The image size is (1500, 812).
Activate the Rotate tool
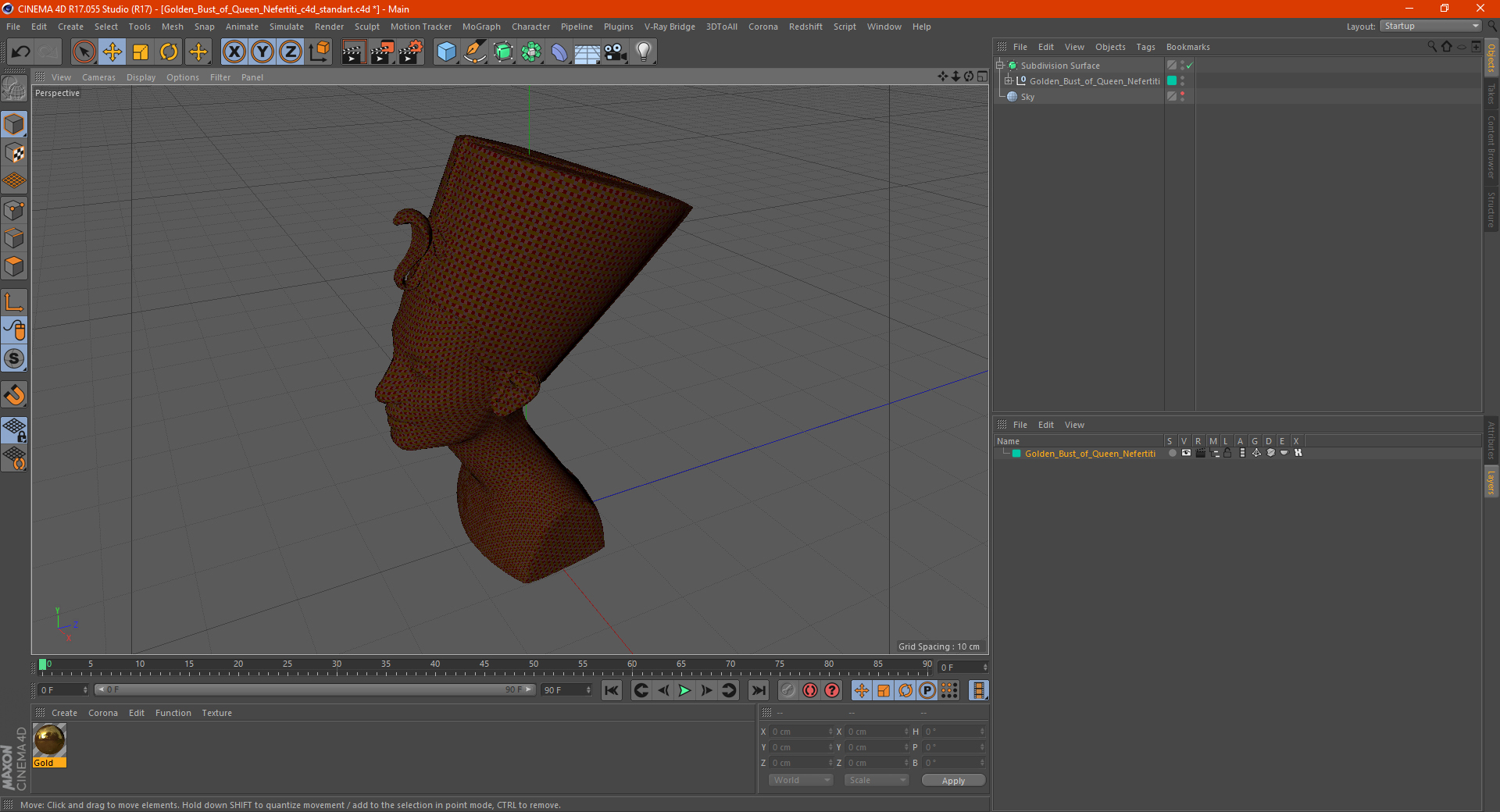pyautogui.click(x=169, y=52)
